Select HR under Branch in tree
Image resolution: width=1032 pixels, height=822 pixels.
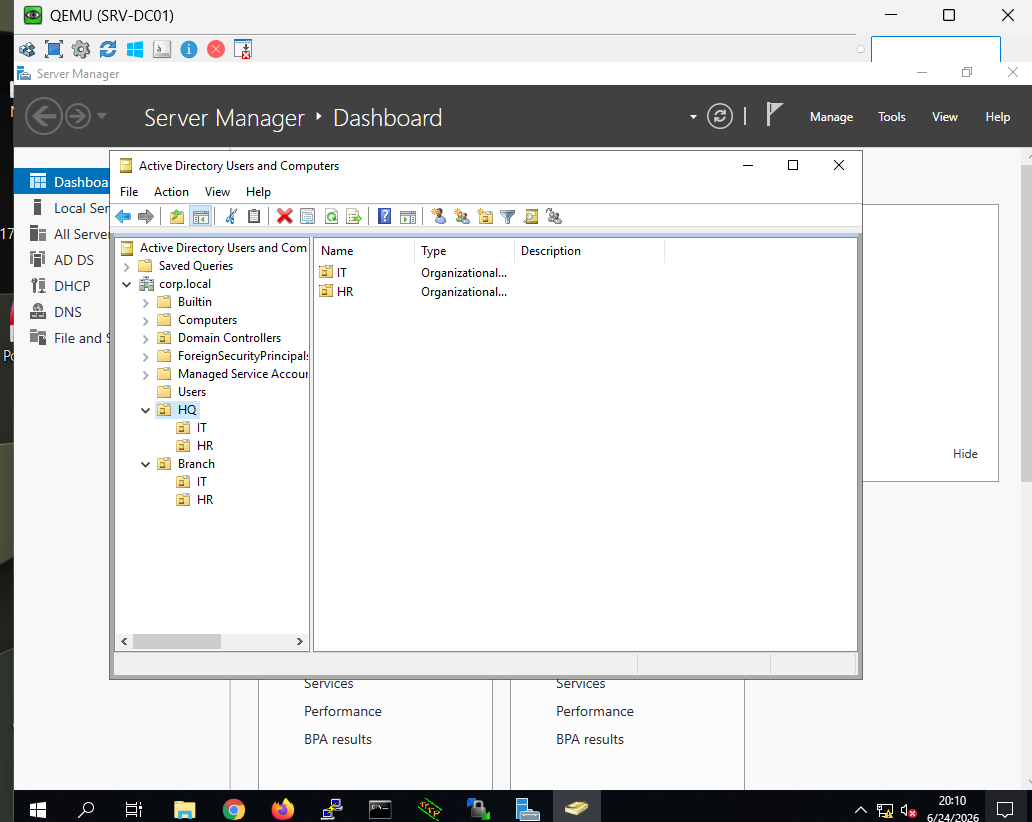(205, 500)
